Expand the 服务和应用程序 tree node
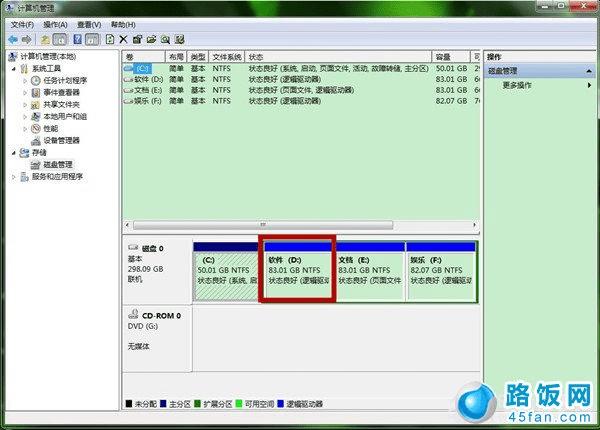Screen dimensions: 600x430 coord(14,177)
